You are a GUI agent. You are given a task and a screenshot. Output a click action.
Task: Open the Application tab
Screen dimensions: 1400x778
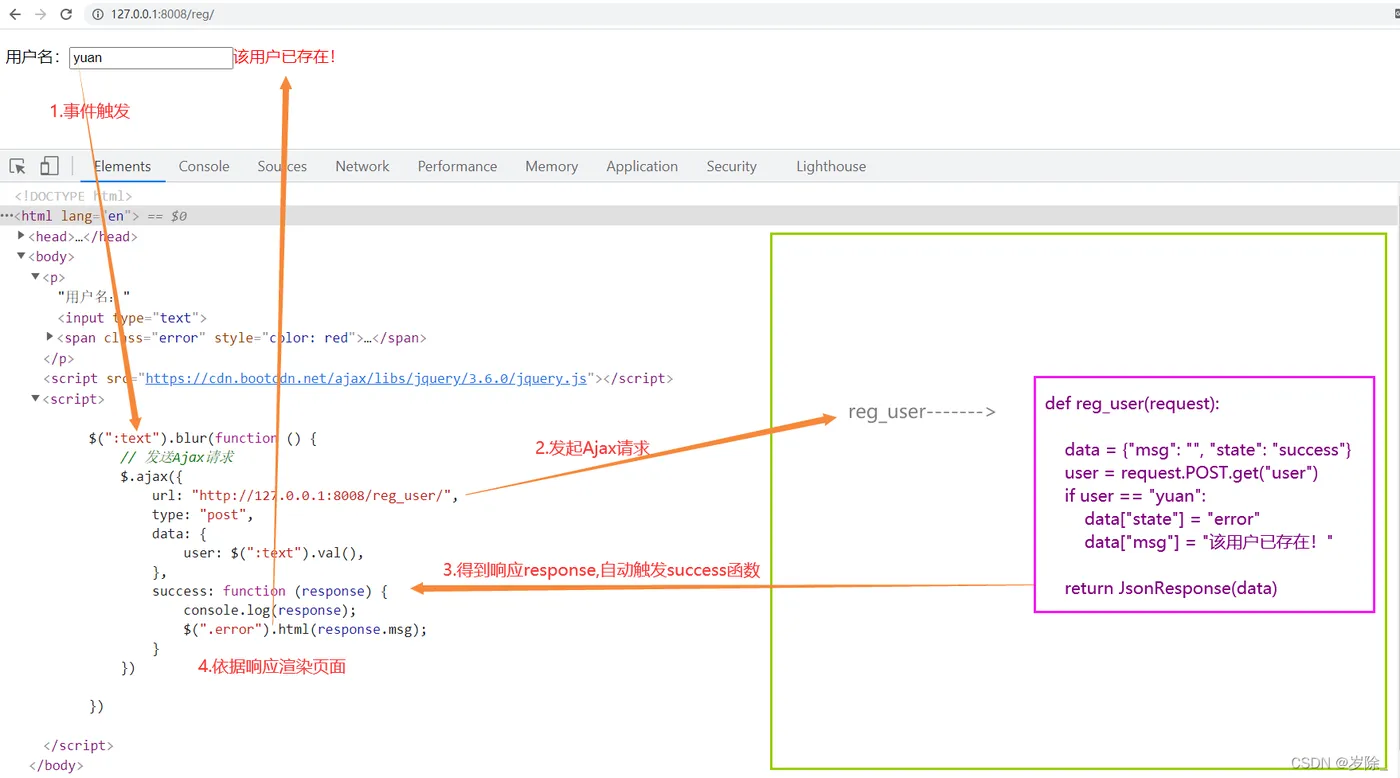[x=642, y=167]
